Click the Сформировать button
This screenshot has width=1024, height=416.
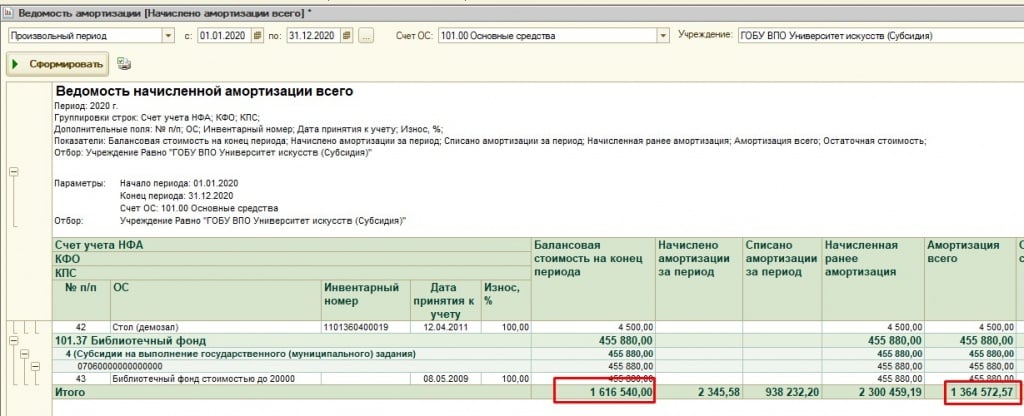click(x=57, y=65)
